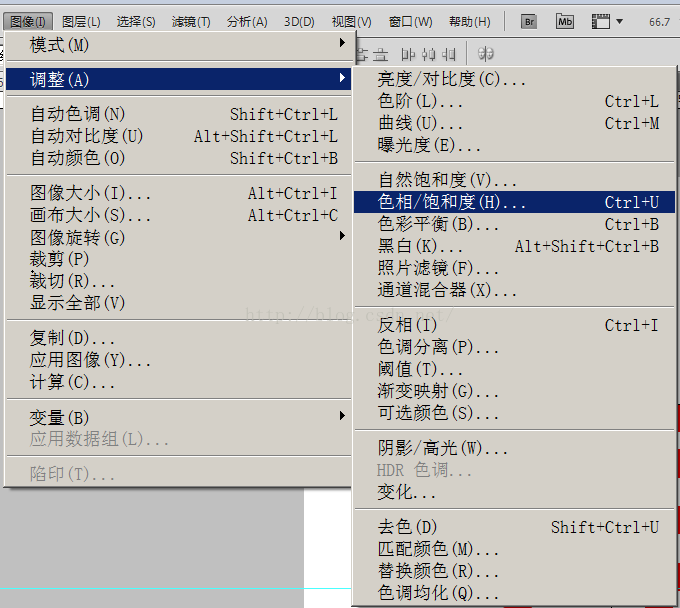Select 黑白(K) adjustment
The image size is (680, 608).
(x=514, y=246)
